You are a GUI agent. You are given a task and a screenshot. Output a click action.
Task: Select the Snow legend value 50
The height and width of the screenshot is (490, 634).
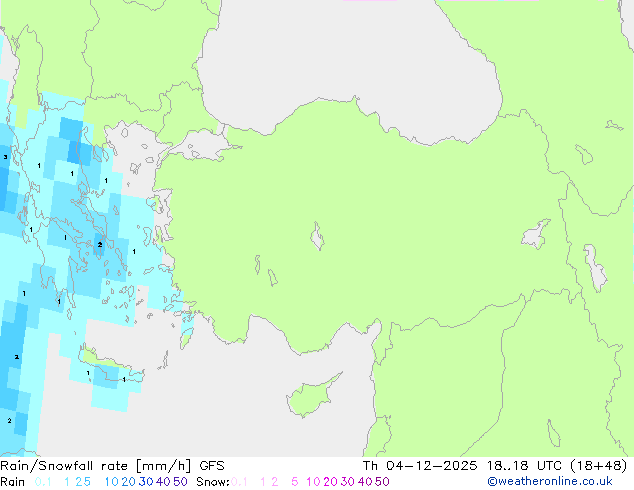click(x=382, y=482)
